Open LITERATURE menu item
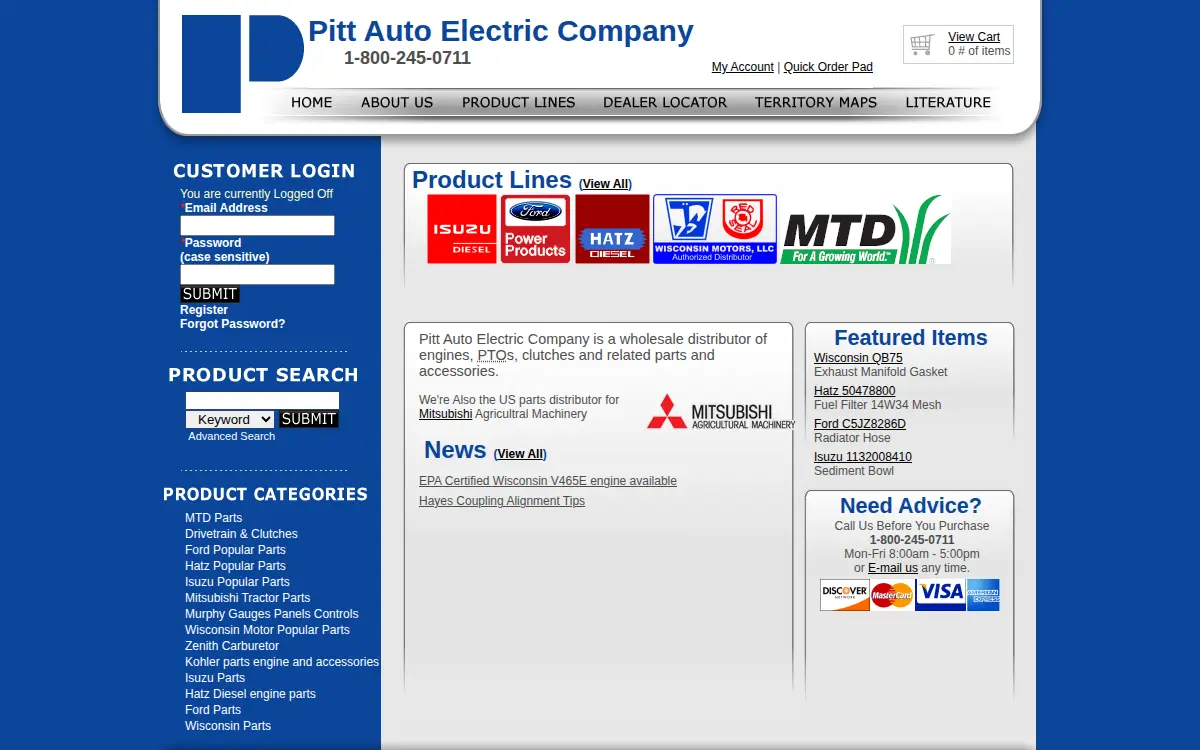 click(x=948, y=102)
